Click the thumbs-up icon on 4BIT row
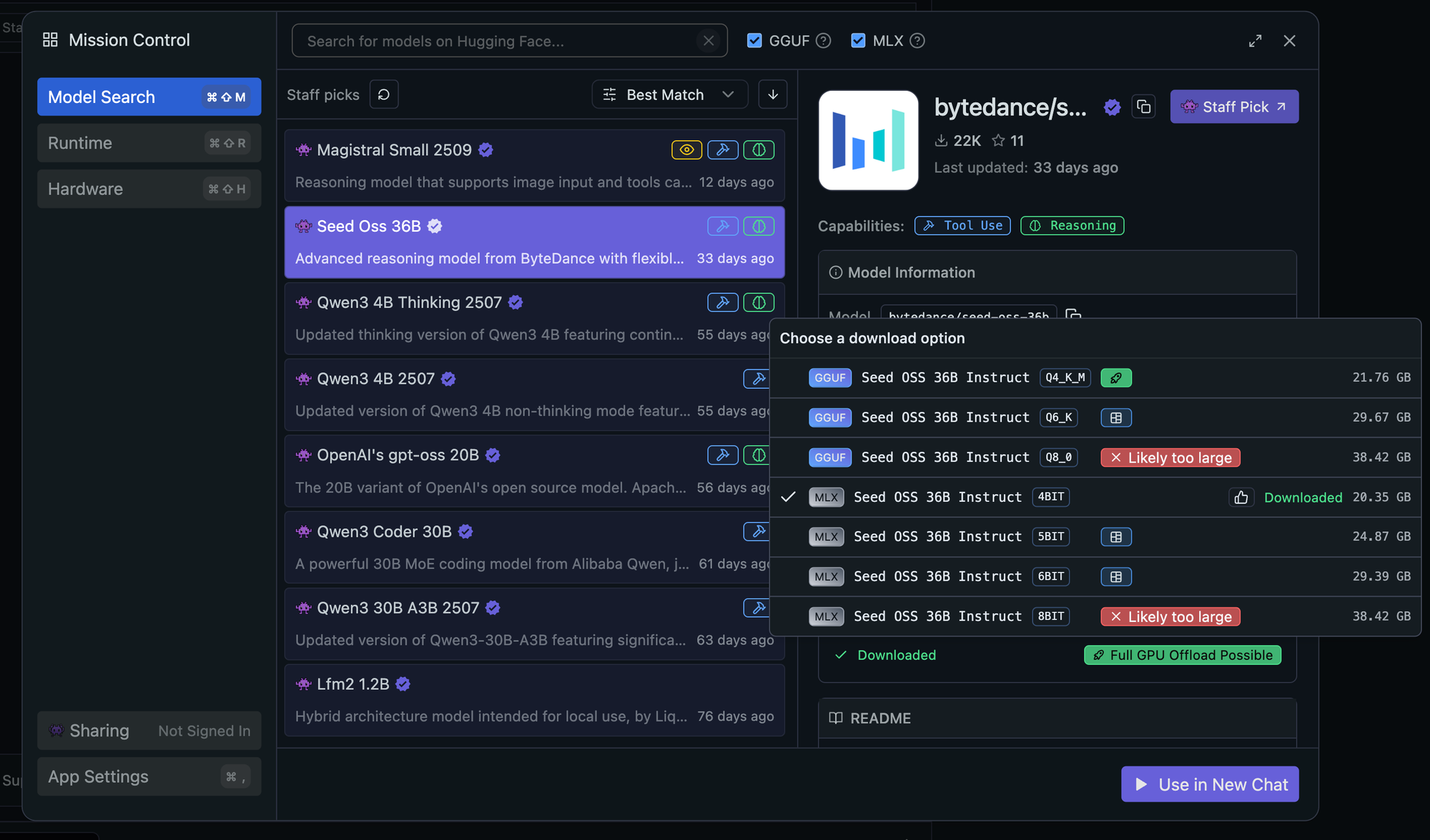1430x840 pixels. tap(1241, 497)
